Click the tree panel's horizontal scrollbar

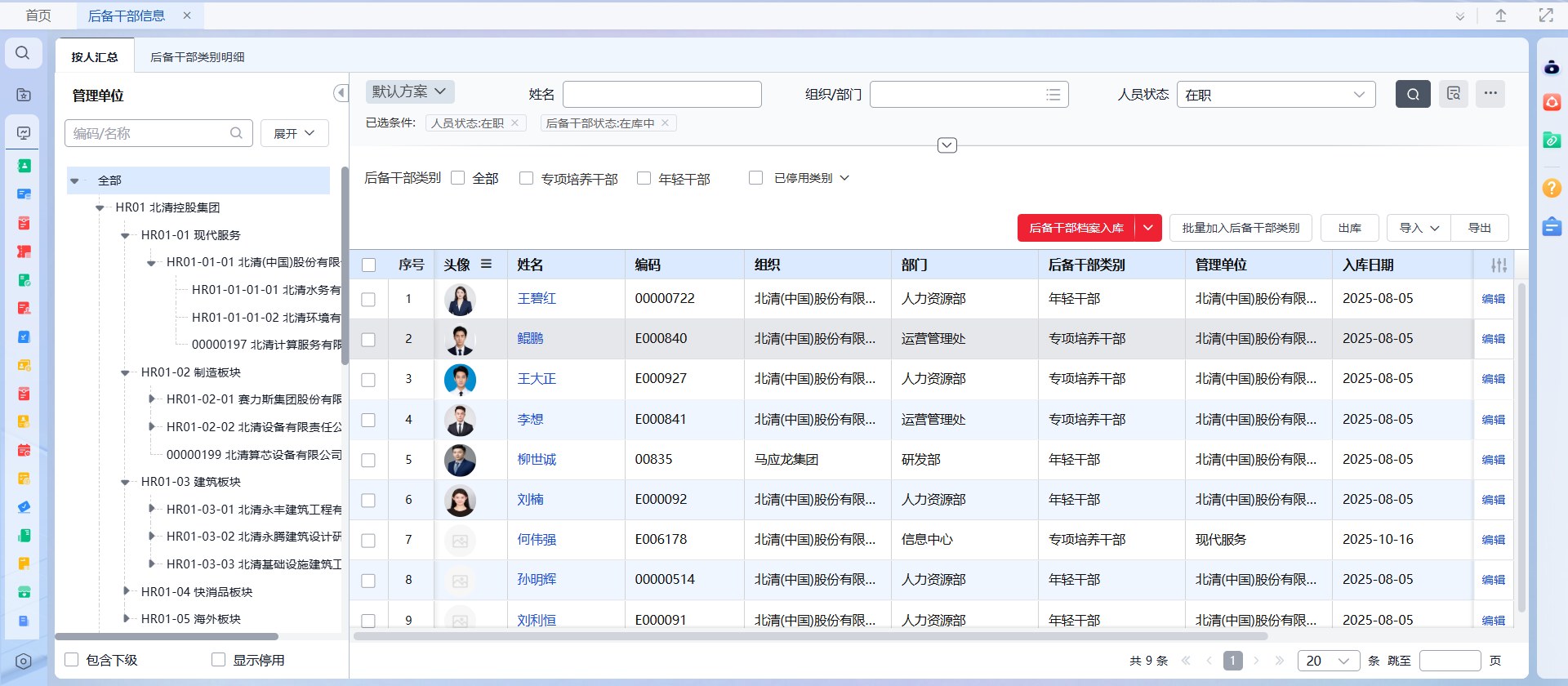coord(167,636)
